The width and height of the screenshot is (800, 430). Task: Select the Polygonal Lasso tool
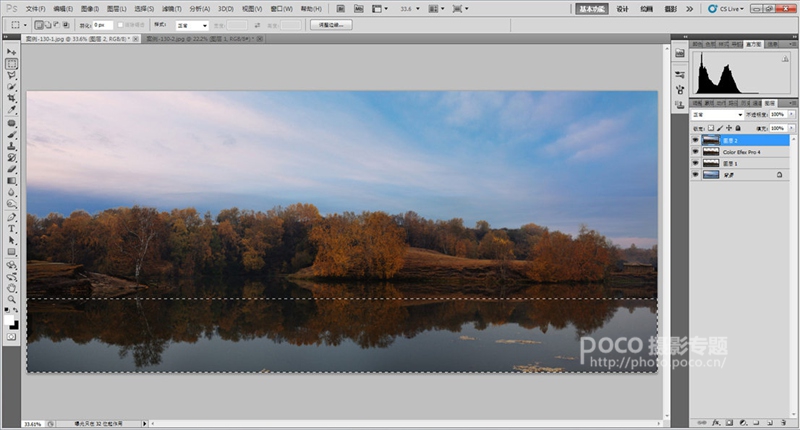point(11,75)
